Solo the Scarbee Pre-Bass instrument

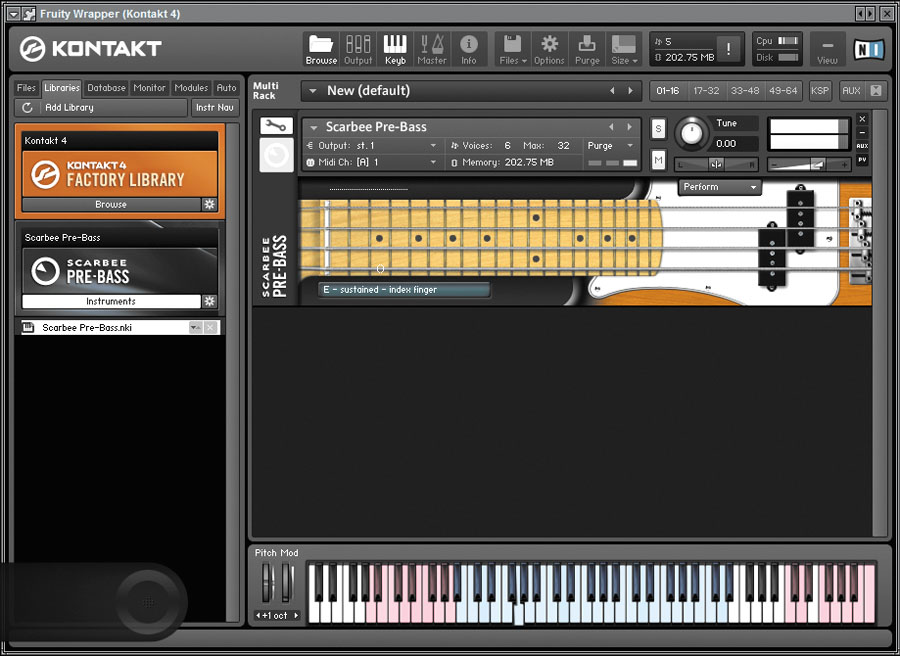click(658, 128)
